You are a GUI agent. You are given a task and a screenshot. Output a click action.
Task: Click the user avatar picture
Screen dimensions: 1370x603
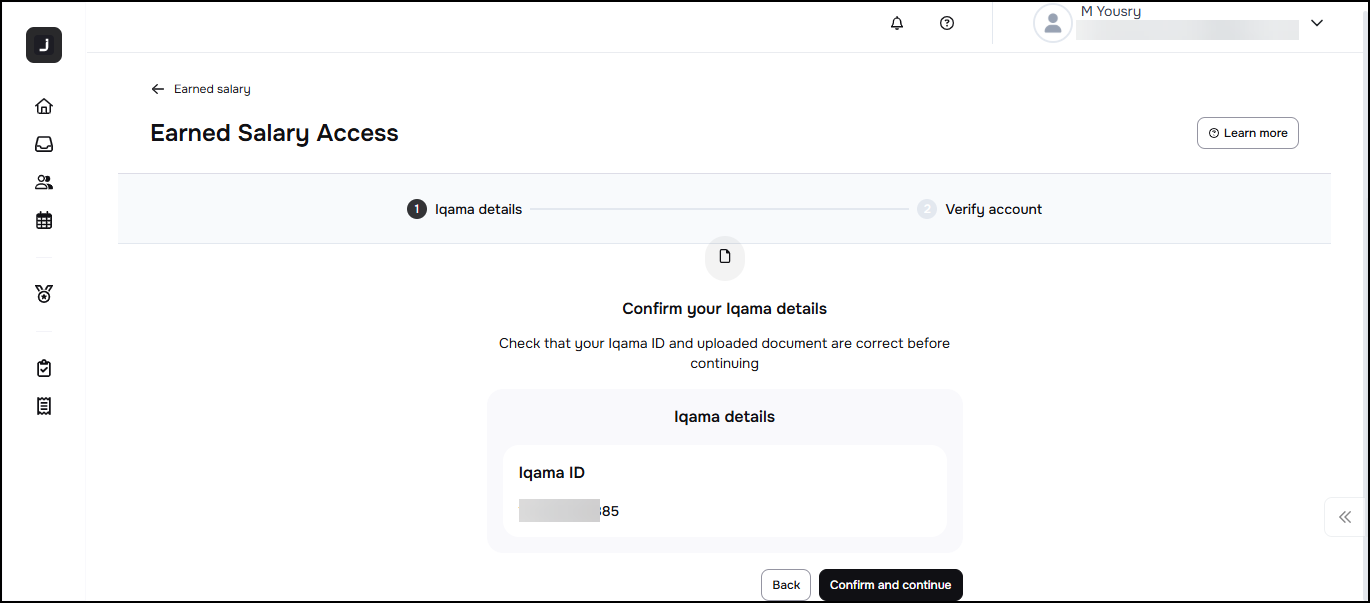tap(1052, 24)
